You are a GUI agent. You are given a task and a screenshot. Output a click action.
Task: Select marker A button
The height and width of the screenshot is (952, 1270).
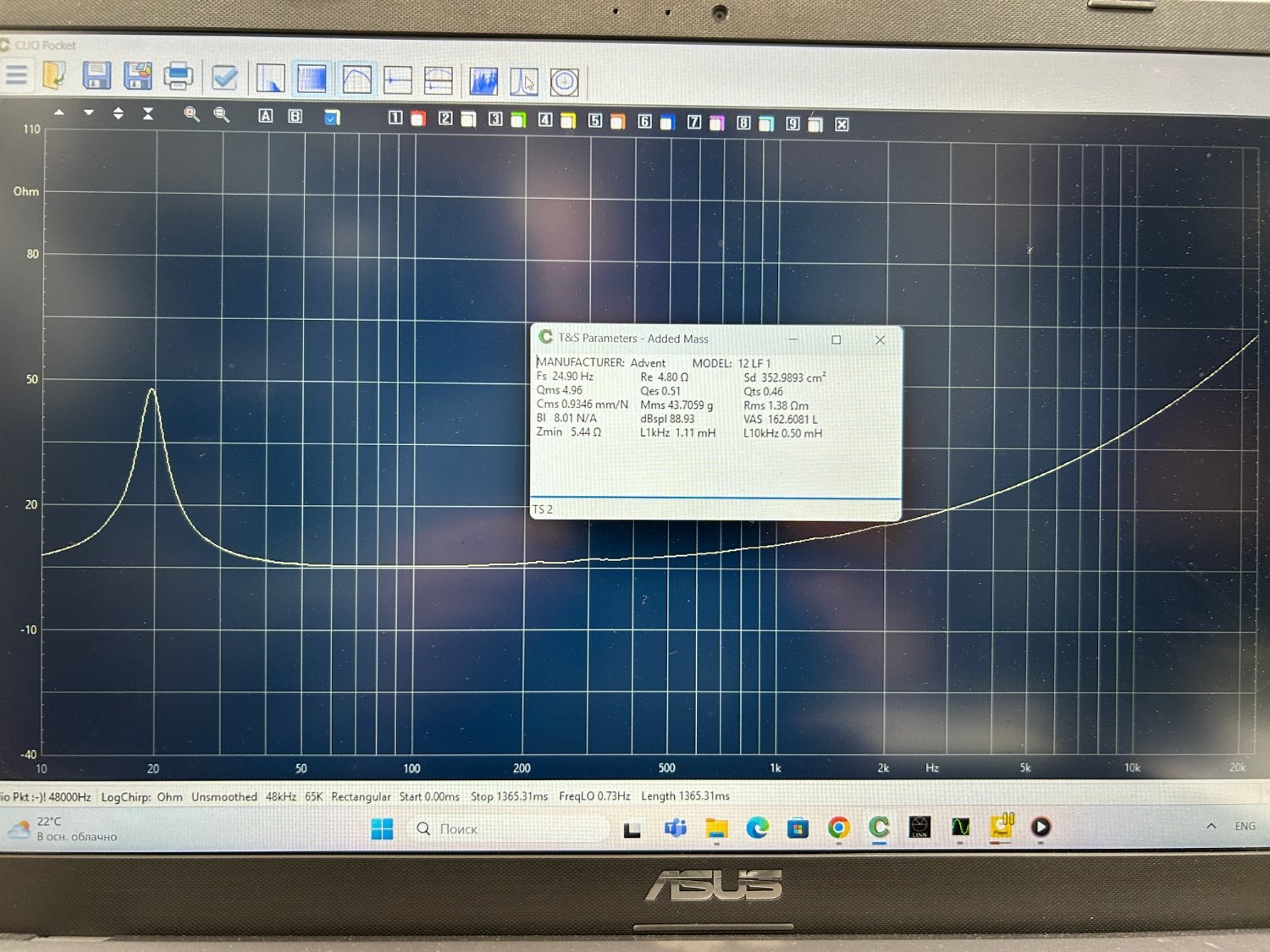(x=265, y=116)
